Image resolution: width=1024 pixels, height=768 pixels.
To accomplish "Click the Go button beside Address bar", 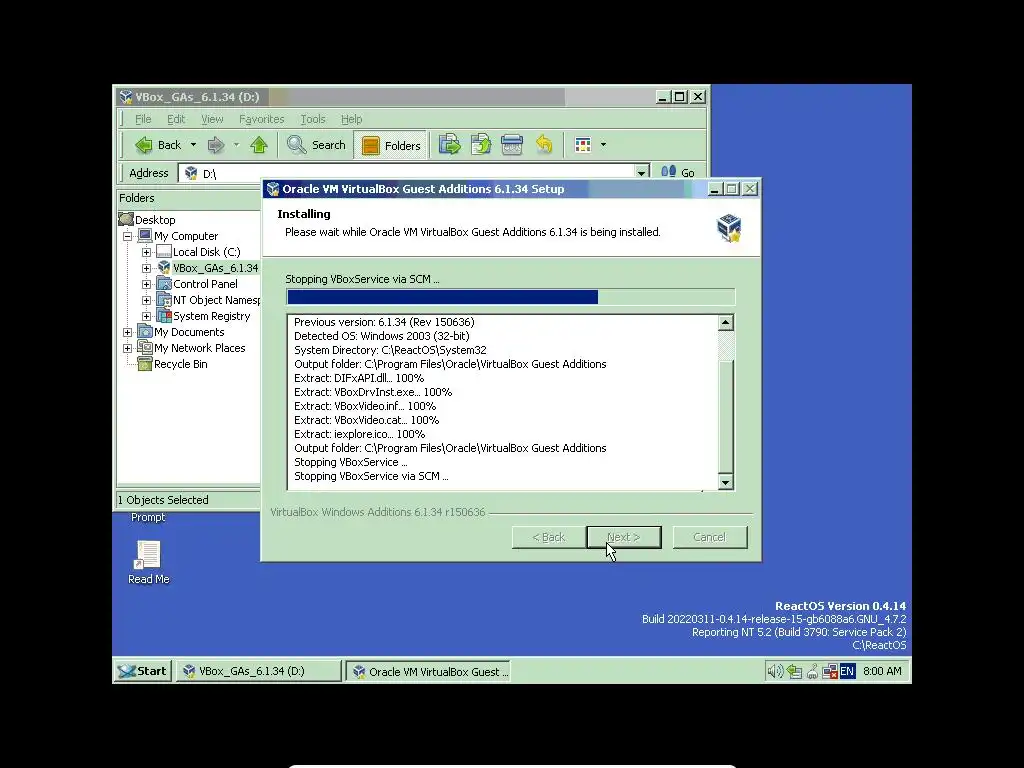I will click(x=678, y=173).
